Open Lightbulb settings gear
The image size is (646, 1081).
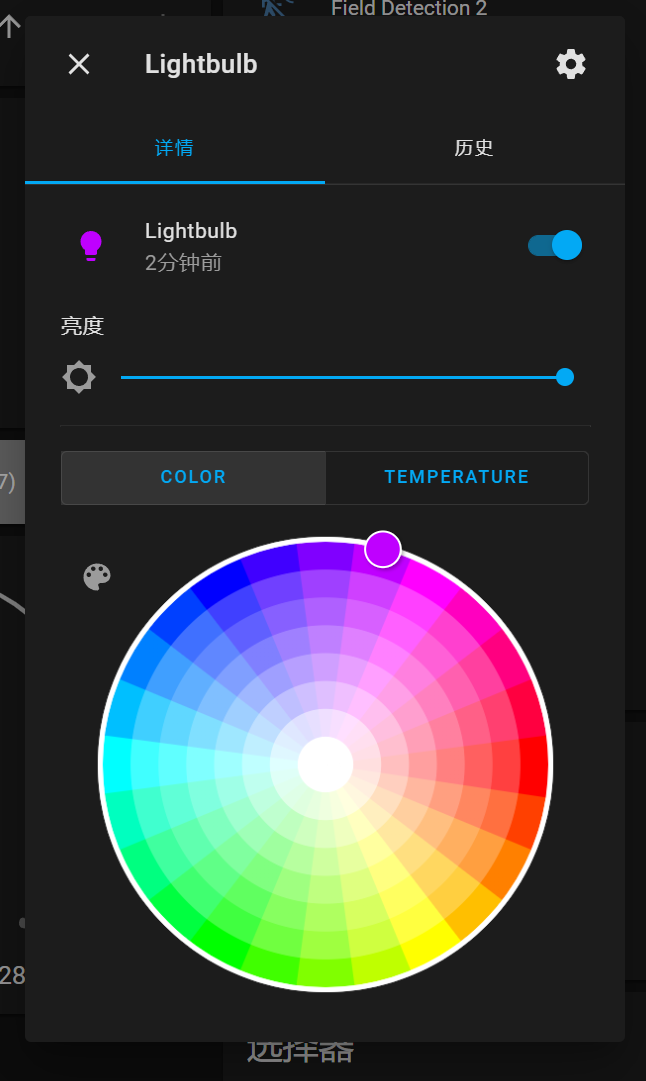tap(571, 65)
